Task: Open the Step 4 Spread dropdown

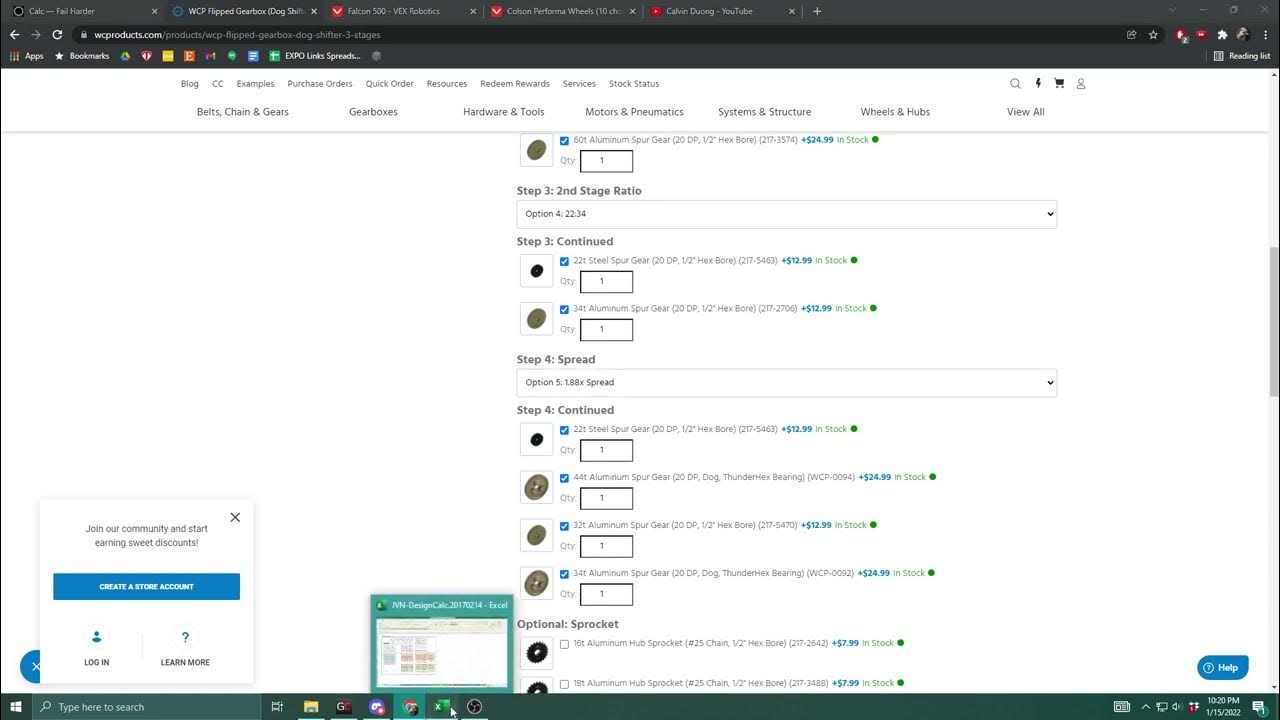Action: 787,383
